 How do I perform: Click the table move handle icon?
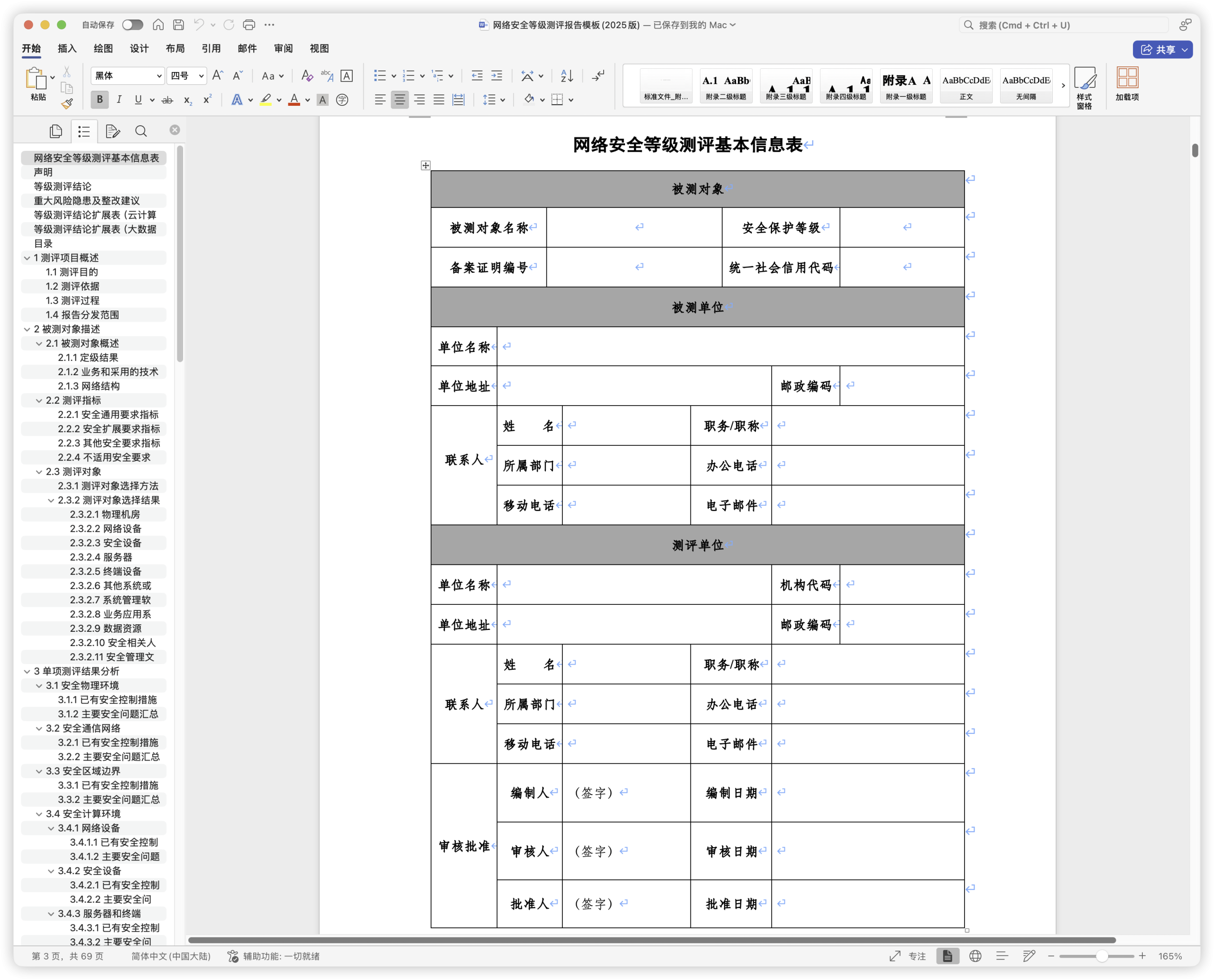425,166
